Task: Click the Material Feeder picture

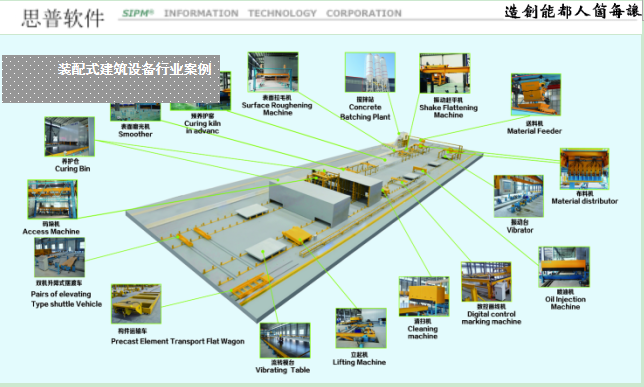Action: (536, 94)
